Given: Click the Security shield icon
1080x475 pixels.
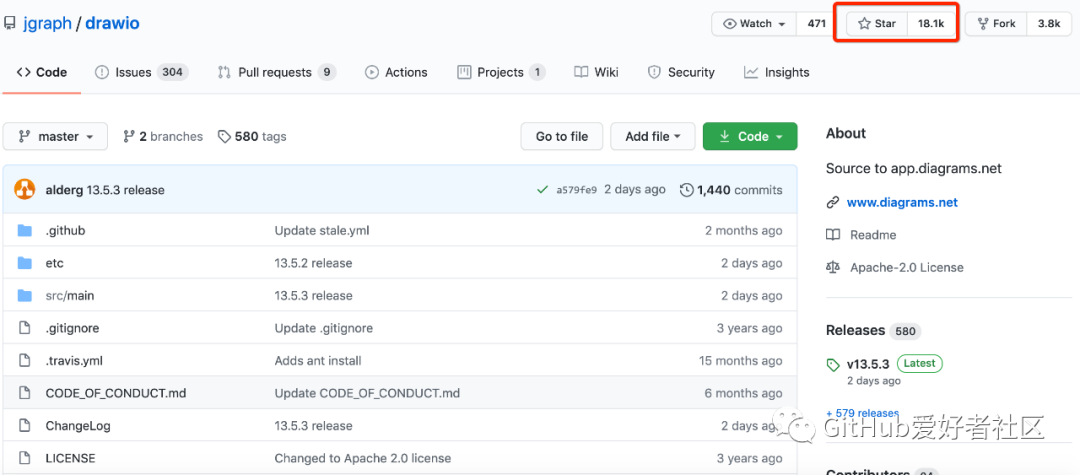Looking at the screenshot, I should 654,72.
